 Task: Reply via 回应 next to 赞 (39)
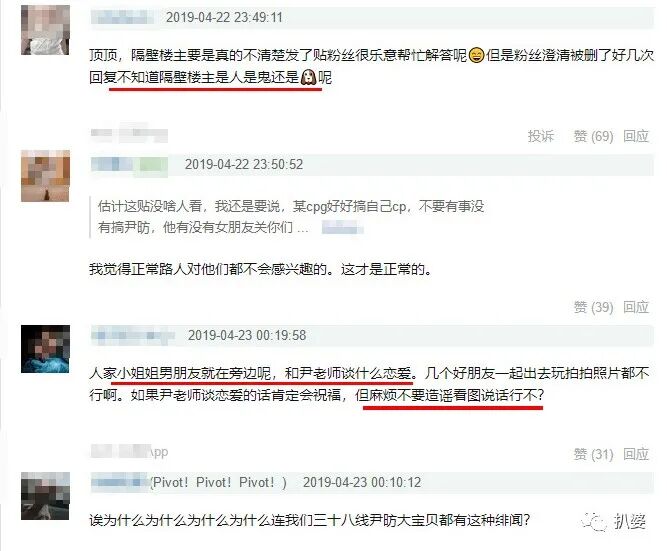(636, 307)
